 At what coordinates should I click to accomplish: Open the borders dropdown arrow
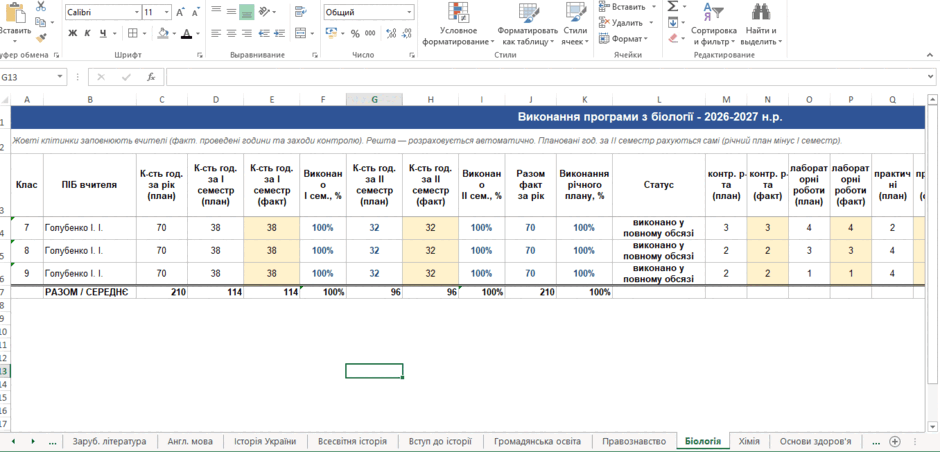pos(144,34)
